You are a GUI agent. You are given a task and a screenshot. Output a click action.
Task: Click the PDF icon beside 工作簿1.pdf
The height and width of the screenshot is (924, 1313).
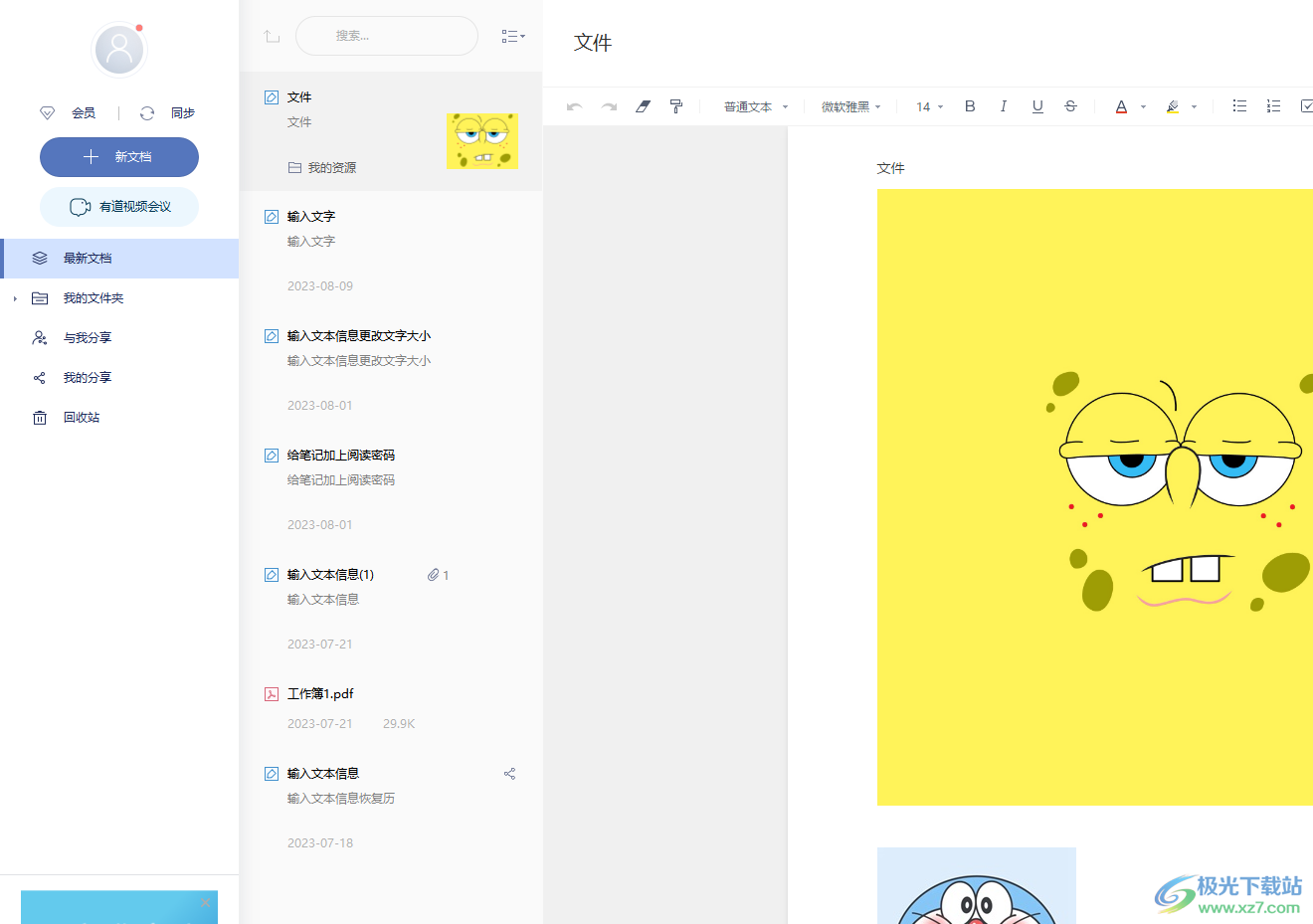tap(272, 694)
